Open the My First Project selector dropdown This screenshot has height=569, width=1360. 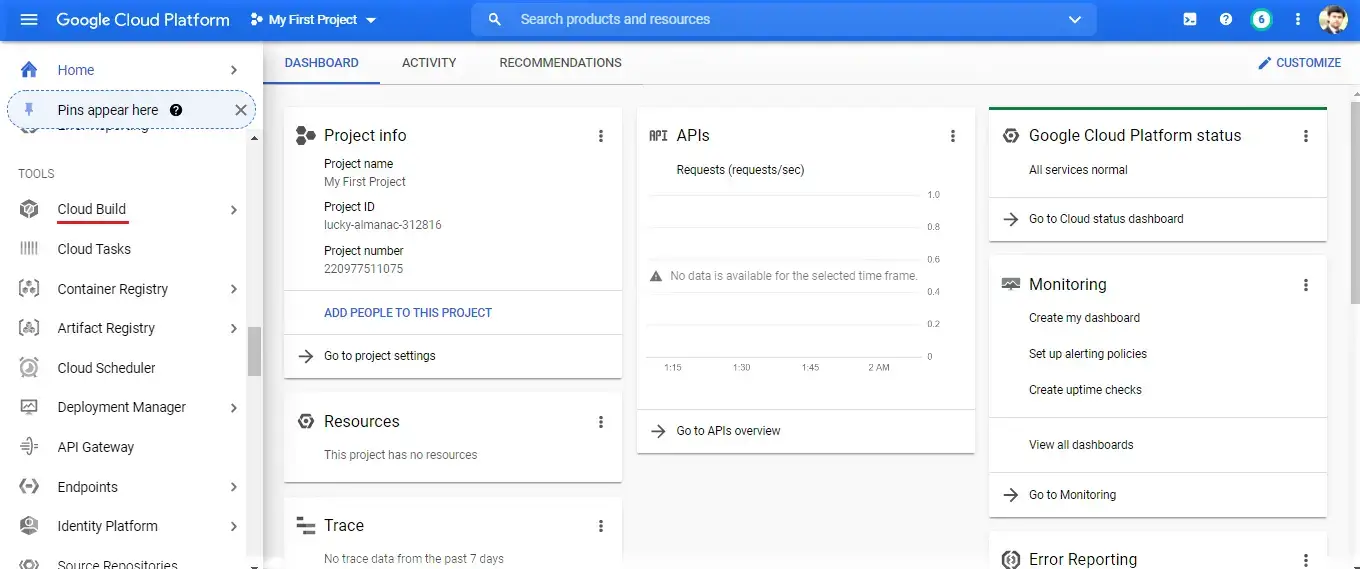tap(314, 20)
